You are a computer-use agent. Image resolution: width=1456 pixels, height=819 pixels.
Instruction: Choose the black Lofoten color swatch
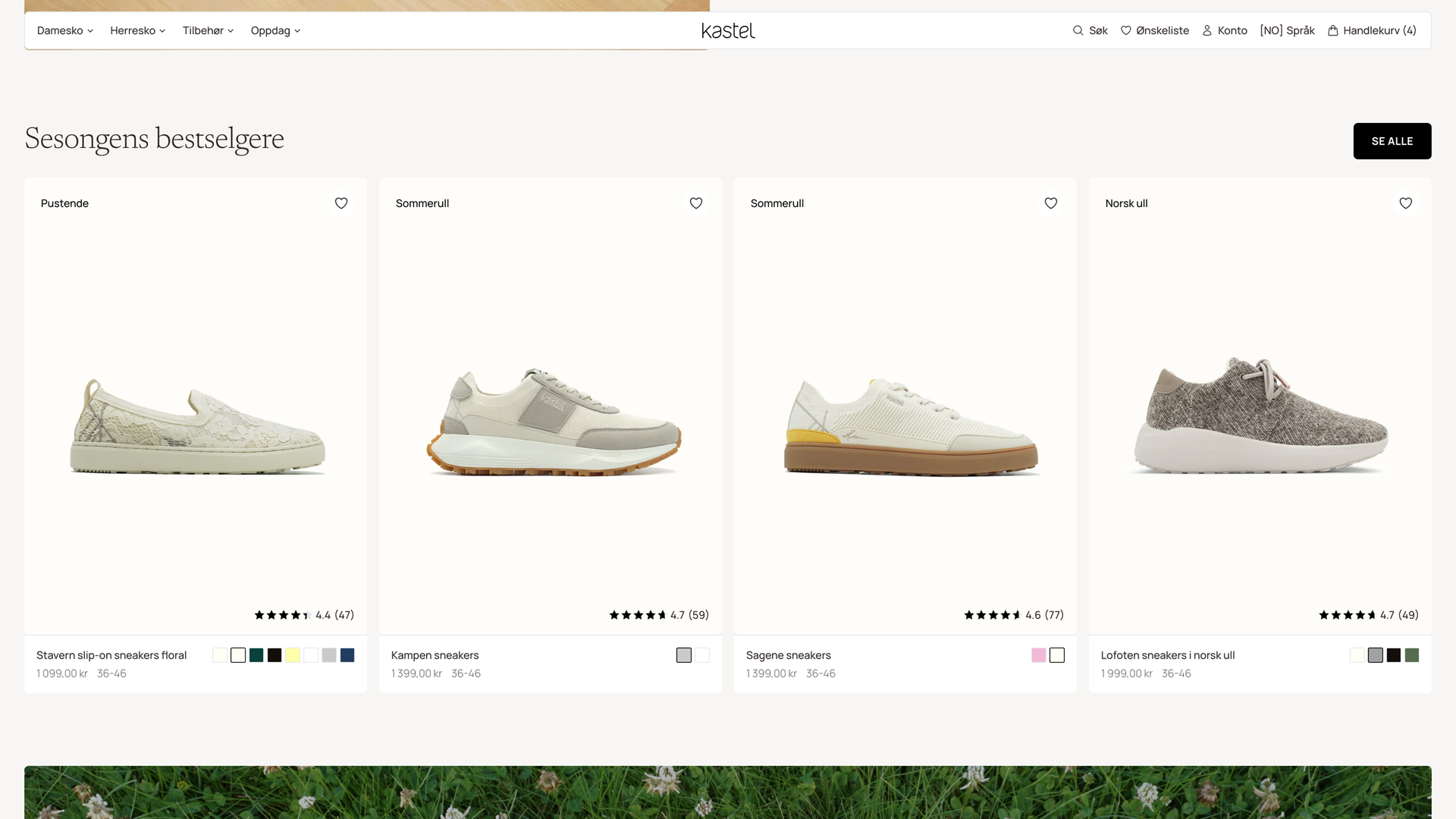pyautogui.click(x=1394, y=655)
